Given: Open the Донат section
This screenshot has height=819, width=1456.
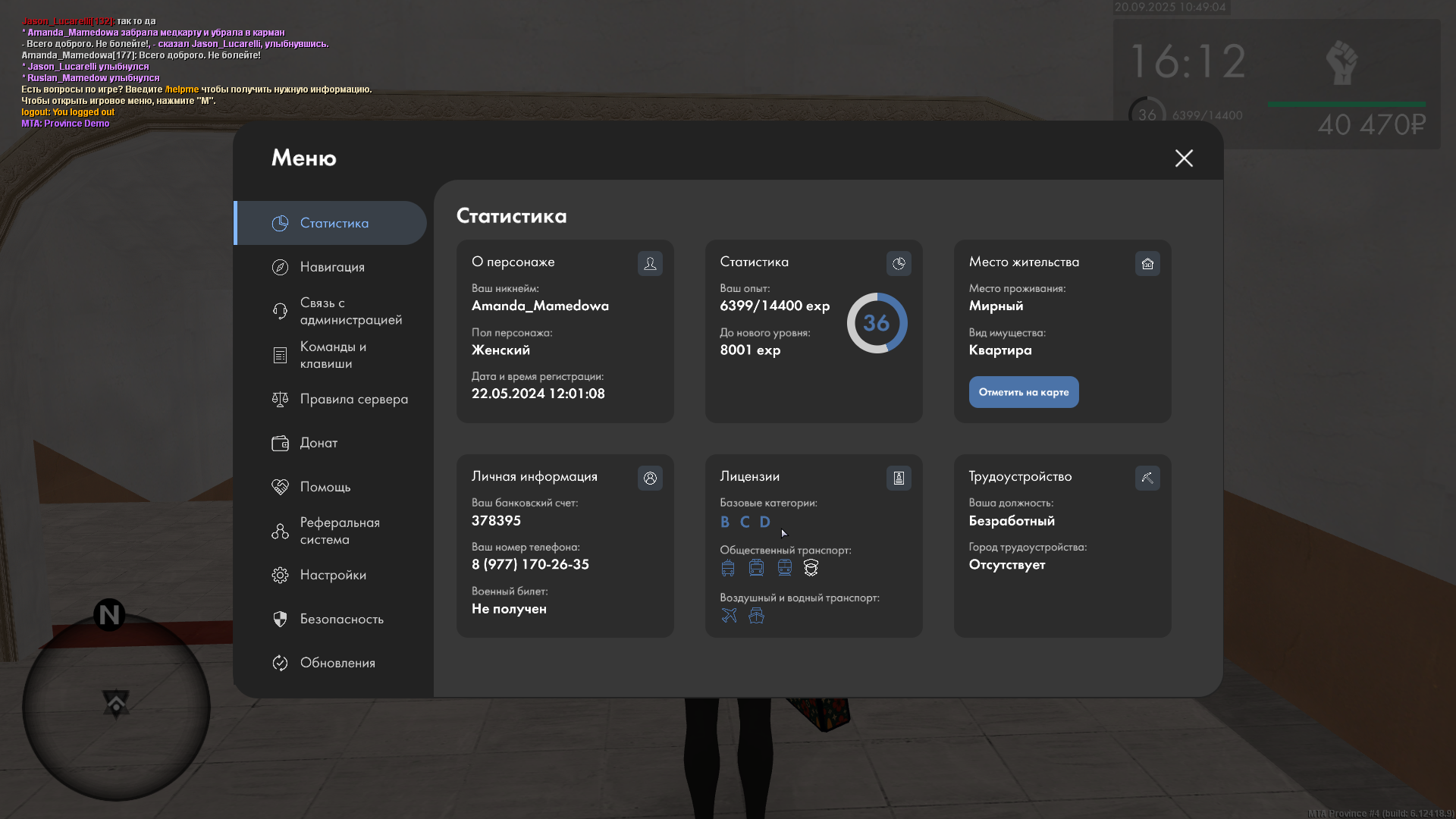Looking at the screenshot, I should click(318, 443).
